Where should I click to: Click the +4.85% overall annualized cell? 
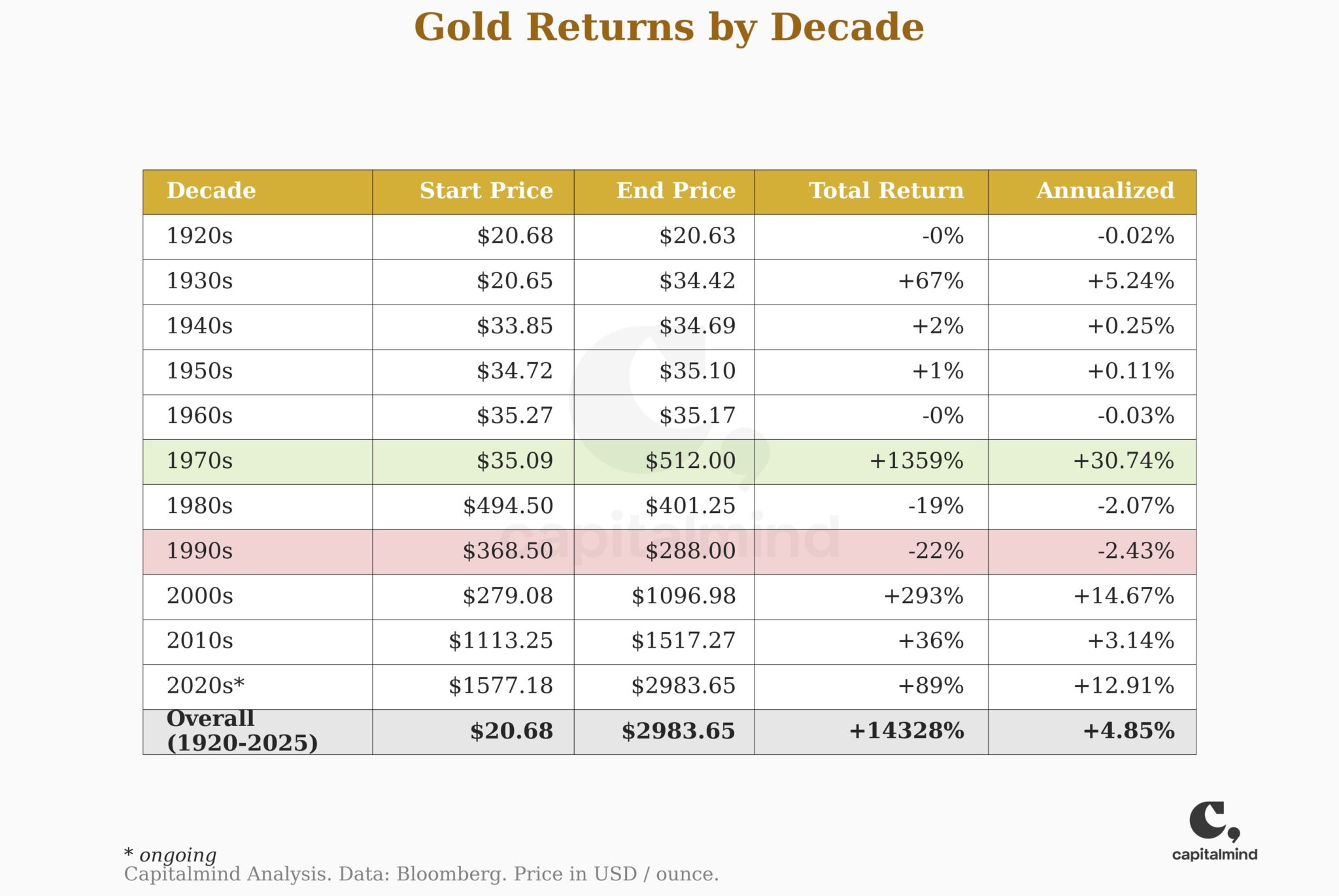[1128, 731]
